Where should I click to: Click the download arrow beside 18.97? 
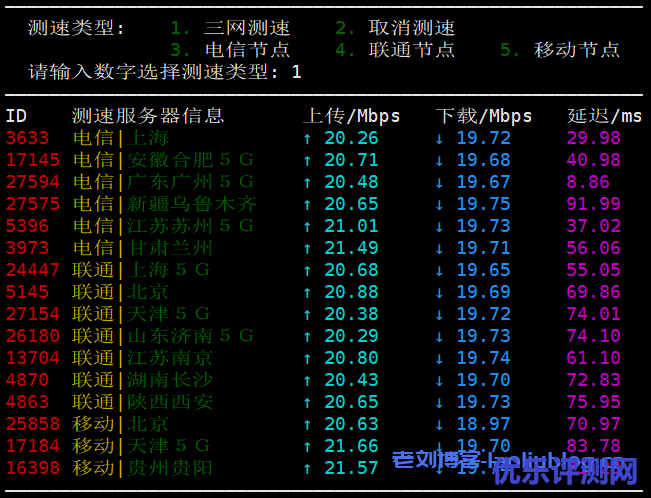click(439, 424)
